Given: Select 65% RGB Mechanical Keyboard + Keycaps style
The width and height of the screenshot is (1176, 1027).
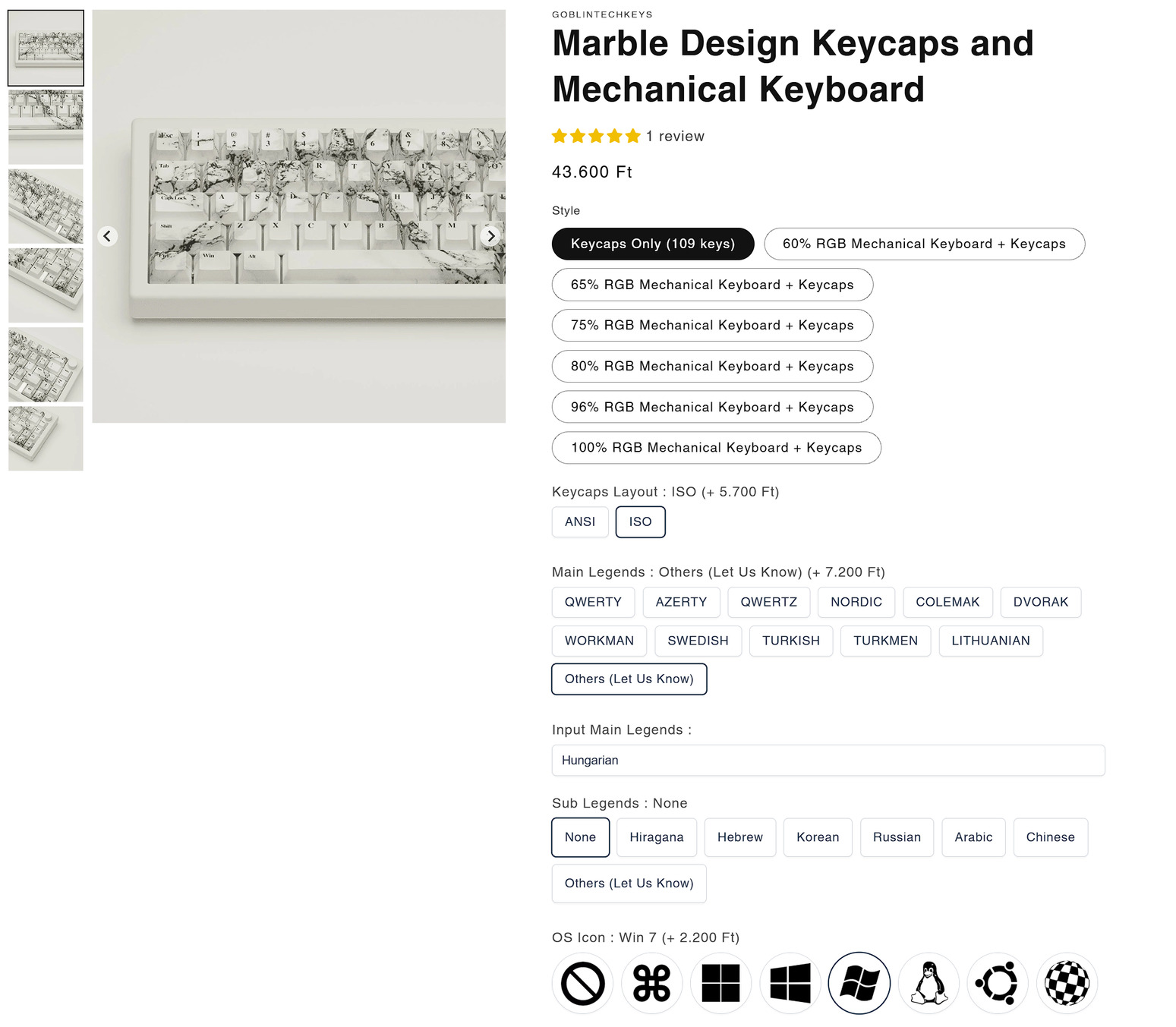Looking at the screenshot, I should pyautogui.click(x=711, y=285).
